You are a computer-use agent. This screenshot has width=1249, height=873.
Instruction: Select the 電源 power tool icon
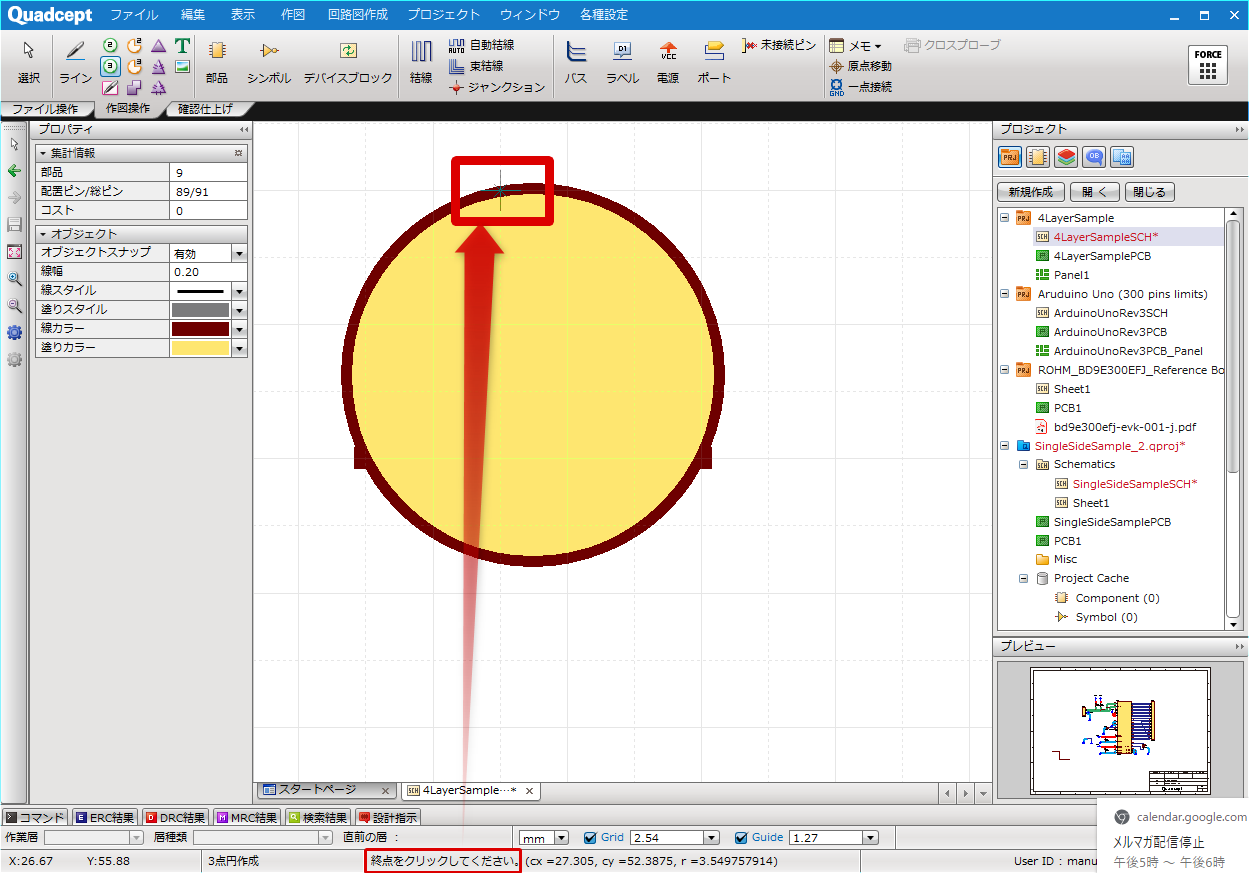667,51
